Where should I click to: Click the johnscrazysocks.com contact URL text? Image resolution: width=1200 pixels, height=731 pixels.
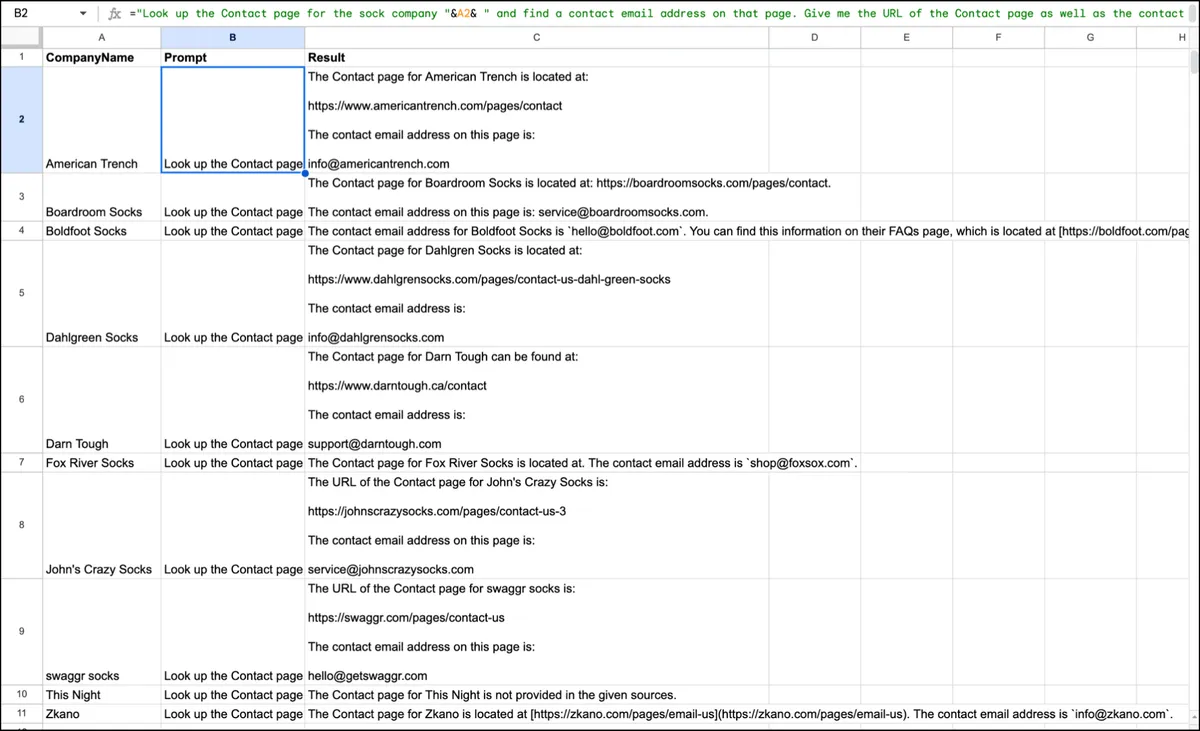[437, 511]
